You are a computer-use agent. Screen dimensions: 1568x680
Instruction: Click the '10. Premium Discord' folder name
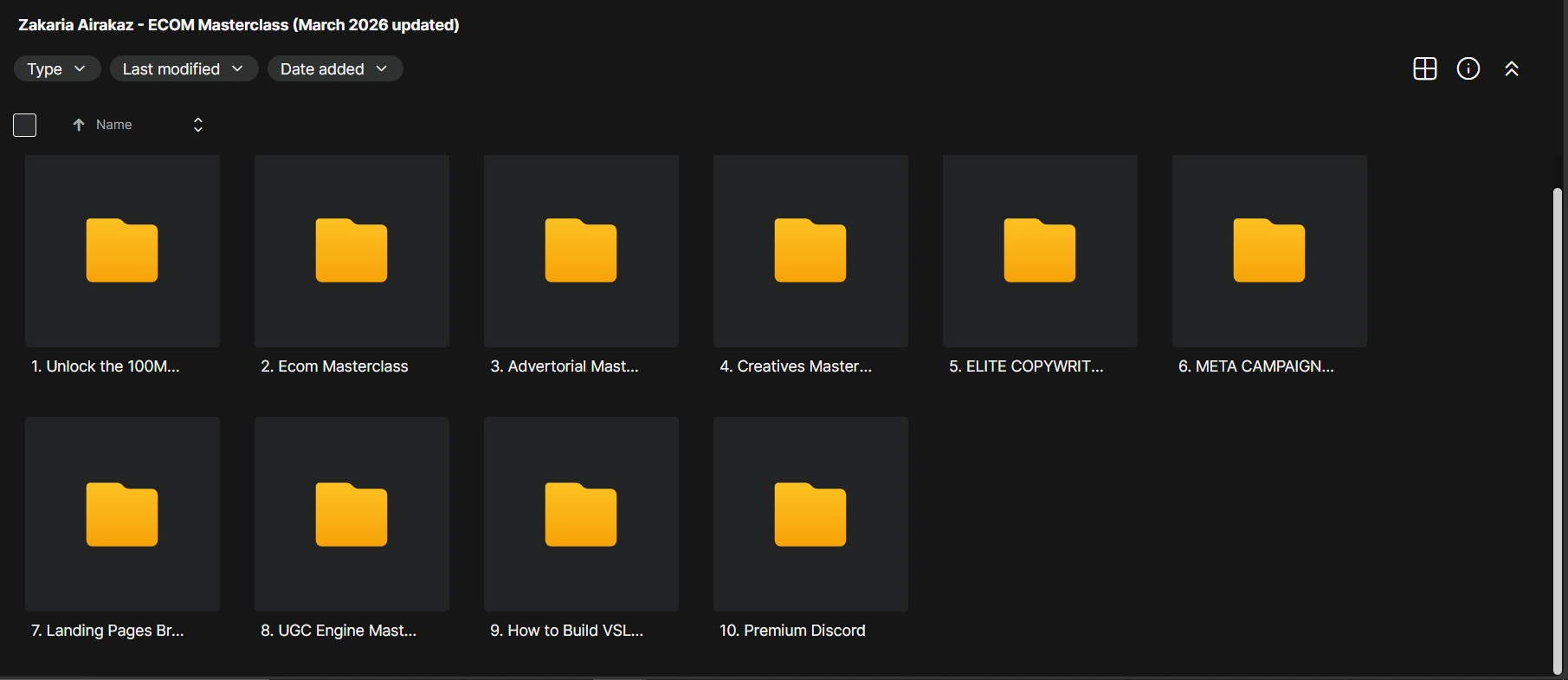[792, 631]
